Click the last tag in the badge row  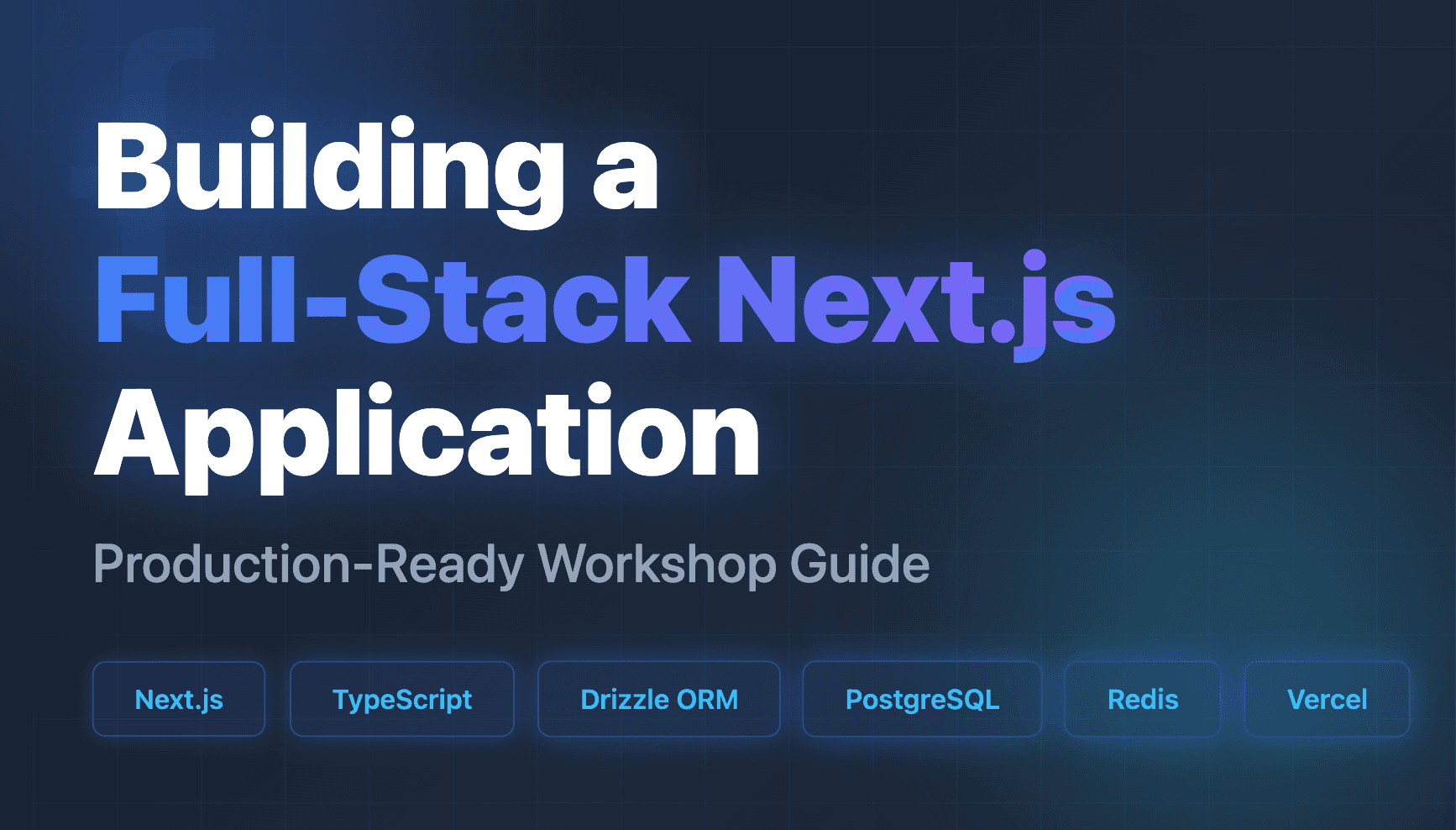tap(1327, 699)
